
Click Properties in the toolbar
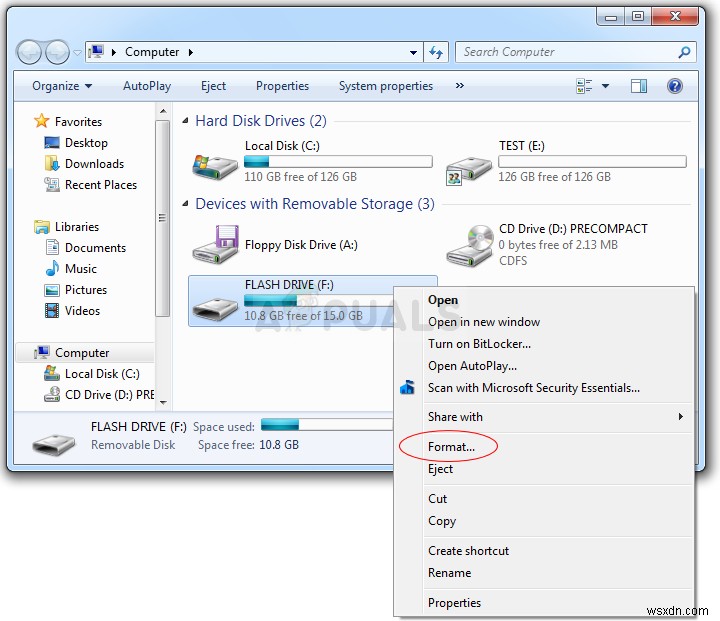[282, 86]
